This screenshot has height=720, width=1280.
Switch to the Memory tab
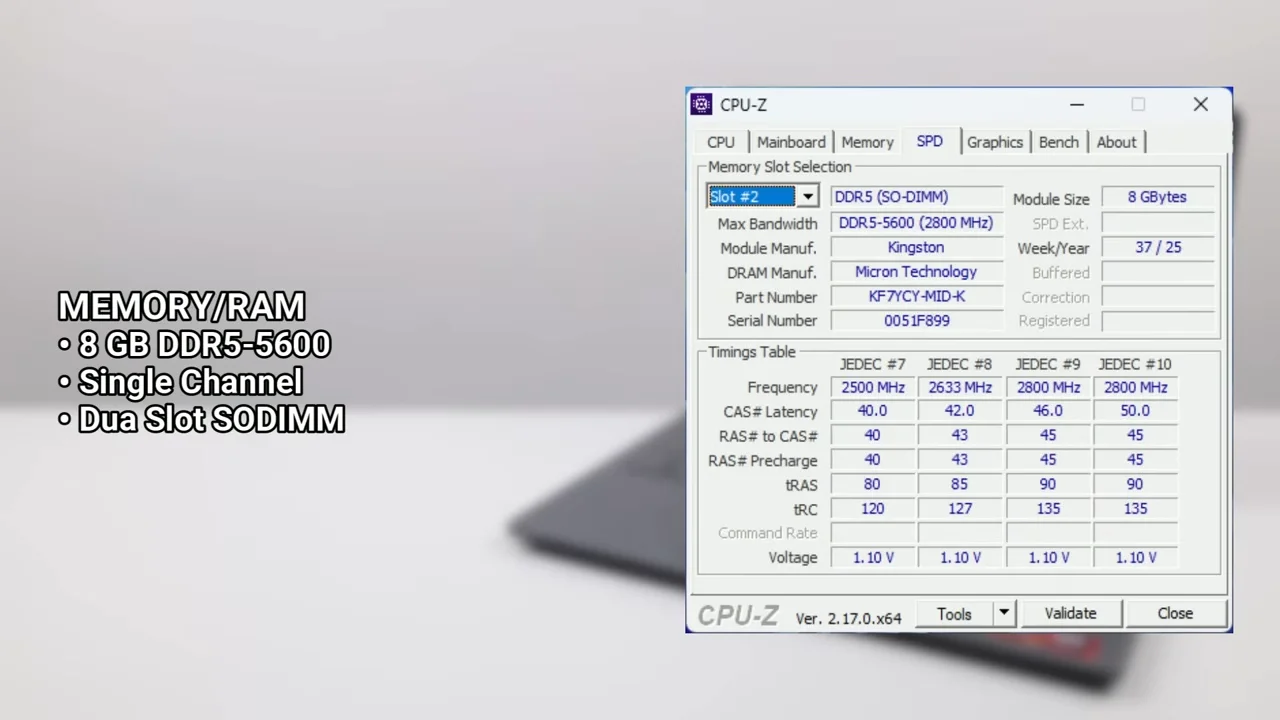coord(867,142)
